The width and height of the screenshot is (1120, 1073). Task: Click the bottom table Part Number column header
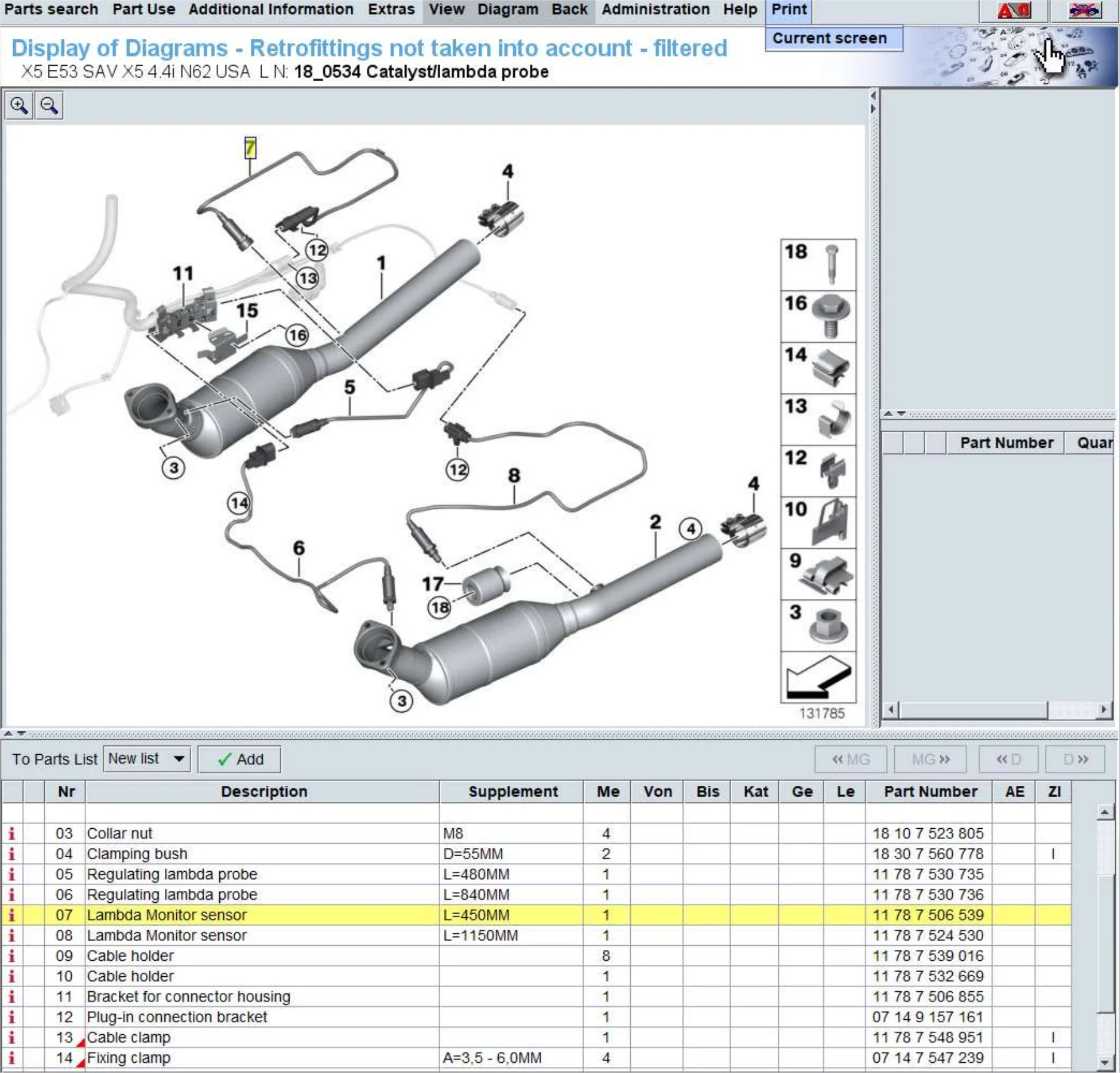point(929,791)
